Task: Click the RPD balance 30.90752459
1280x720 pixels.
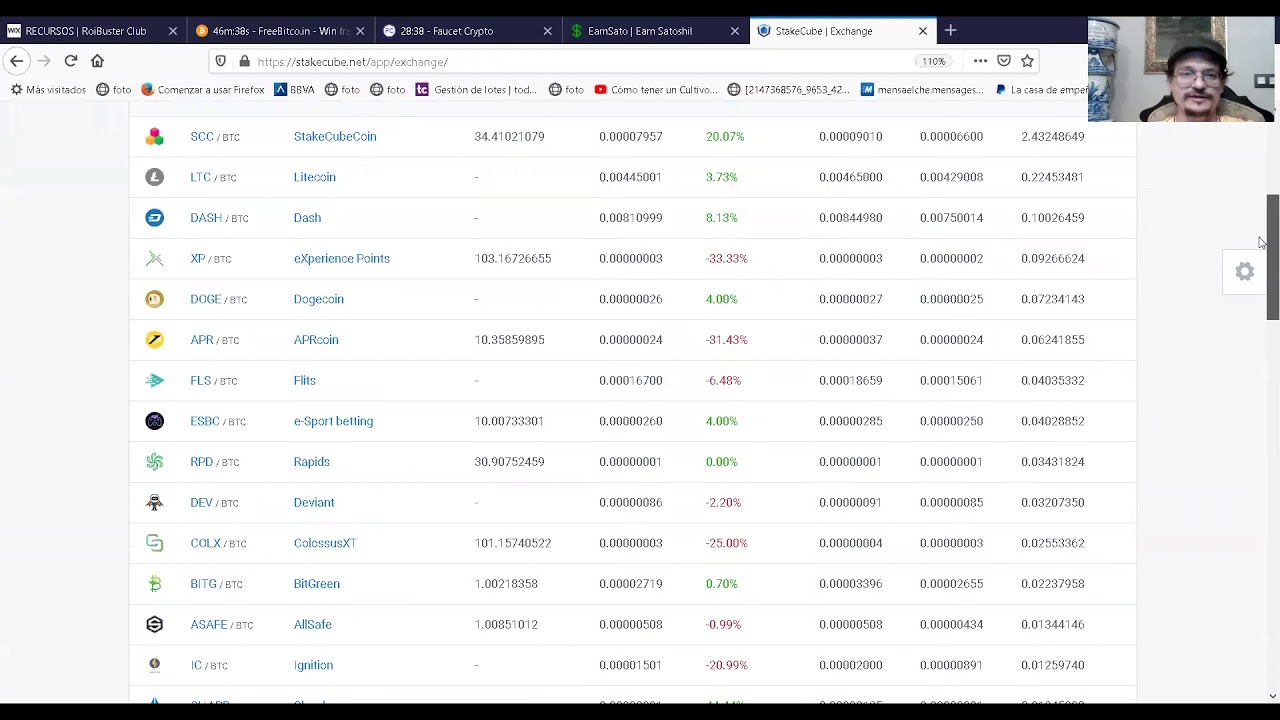Action: 509,462
